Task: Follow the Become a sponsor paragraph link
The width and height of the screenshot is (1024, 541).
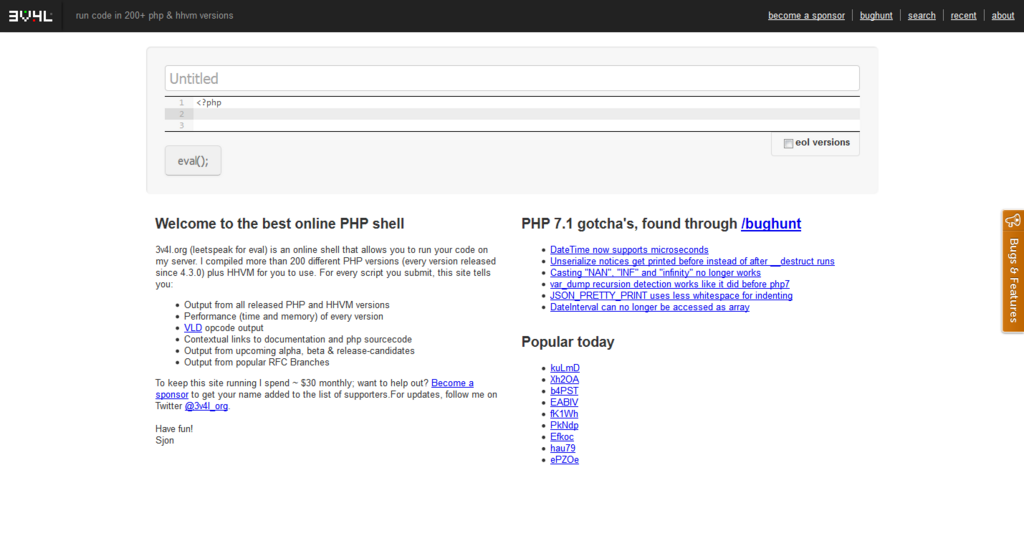Action: (x=452, y=383)
